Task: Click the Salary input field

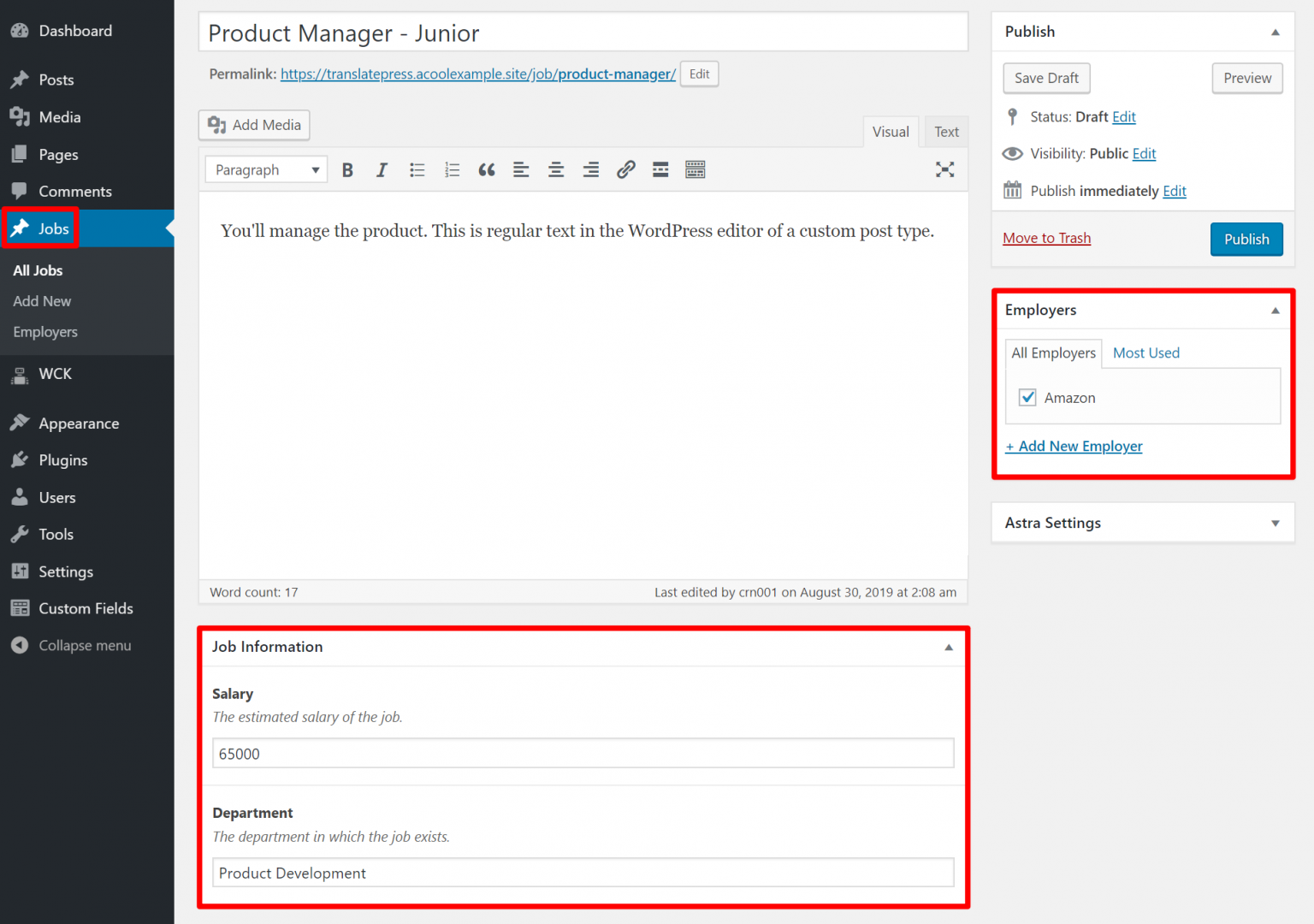Action: [583, 753]
